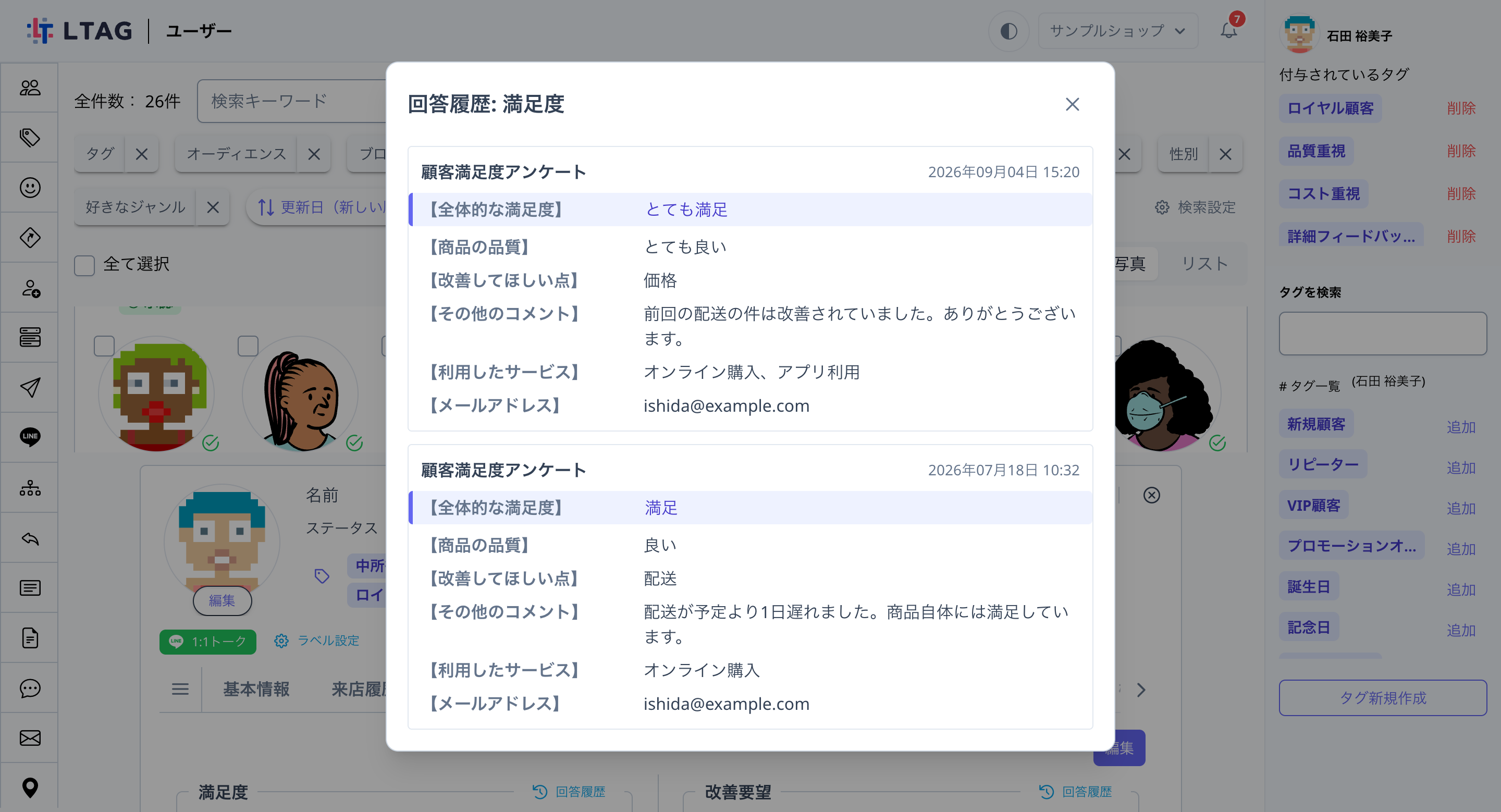Focus the 検索キーワード search field
This screenshot has height=812, width=1501.
[x=291, y=101]
